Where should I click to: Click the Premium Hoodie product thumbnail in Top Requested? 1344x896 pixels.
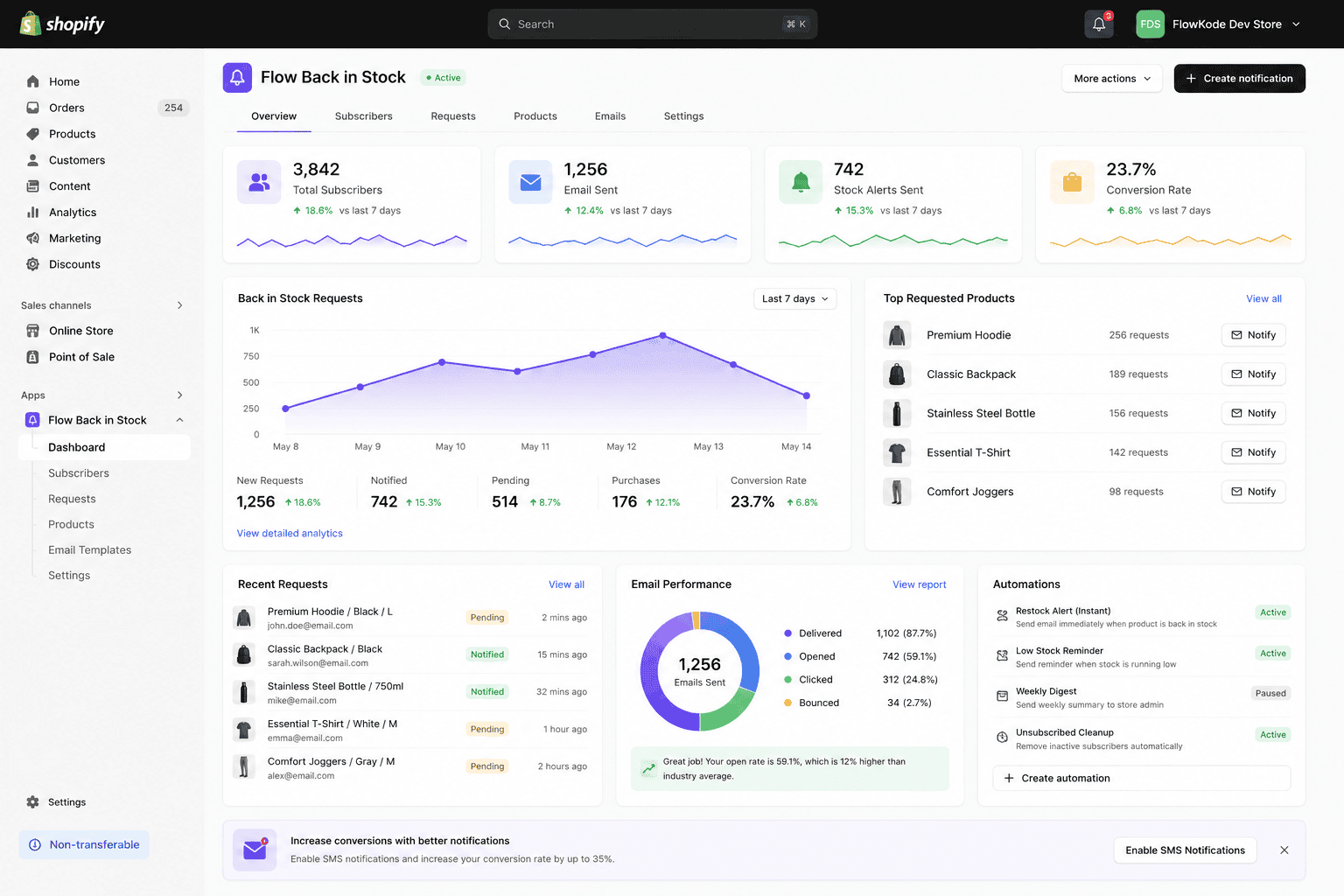897,335
